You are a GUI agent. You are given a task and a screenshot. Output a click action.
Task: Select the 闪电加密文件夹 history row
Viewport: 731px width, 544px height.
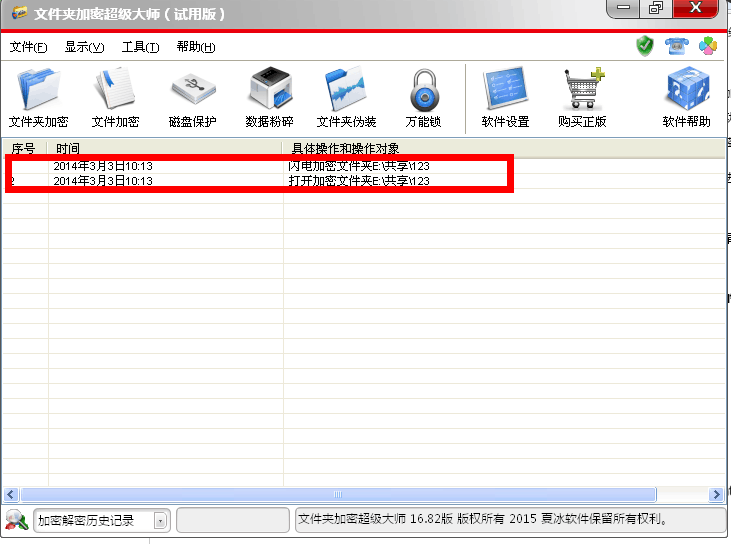click(358, 165)
